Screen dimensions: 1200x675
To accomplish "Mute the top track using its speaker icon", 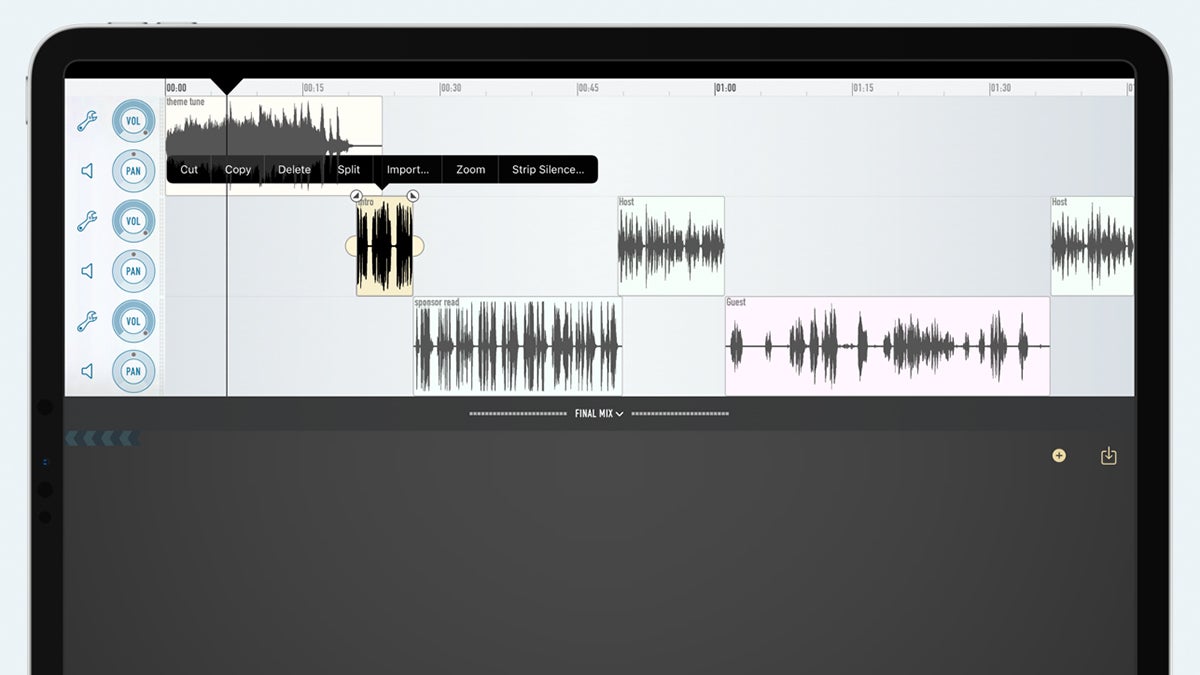I will pyautogui.click(x=87, y=170).
